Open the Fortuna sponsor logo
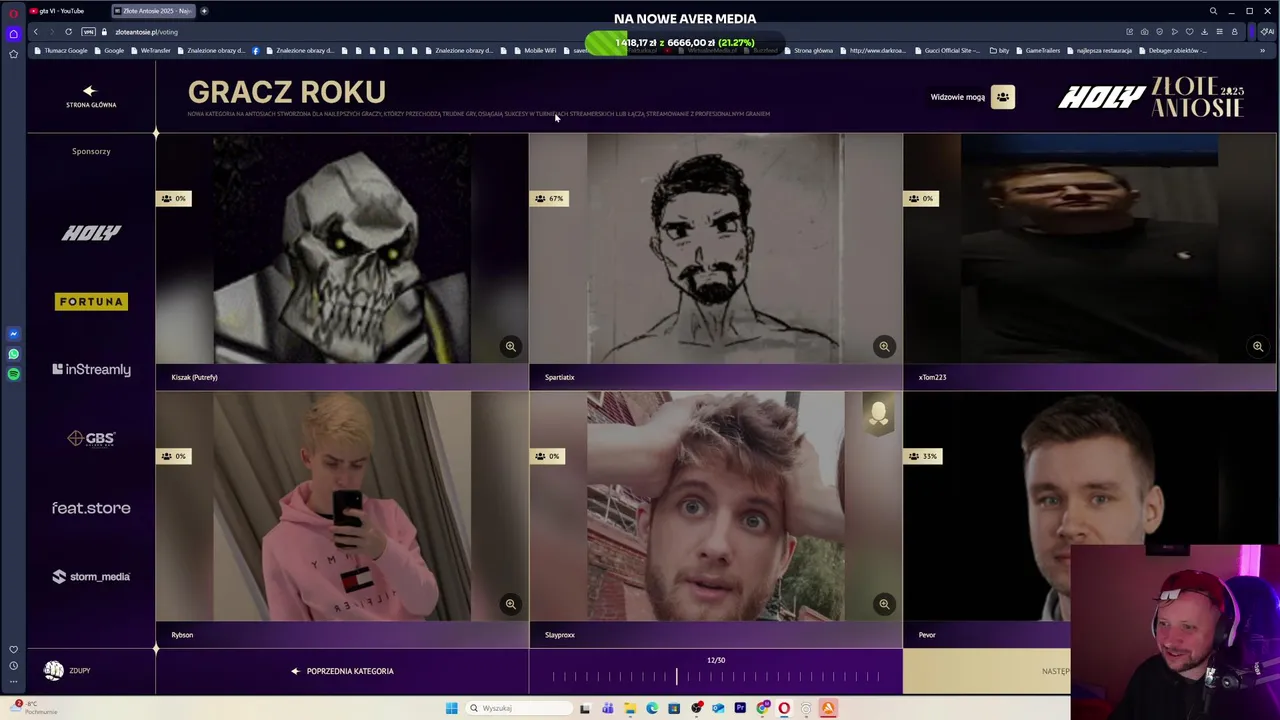 [91, 301]
